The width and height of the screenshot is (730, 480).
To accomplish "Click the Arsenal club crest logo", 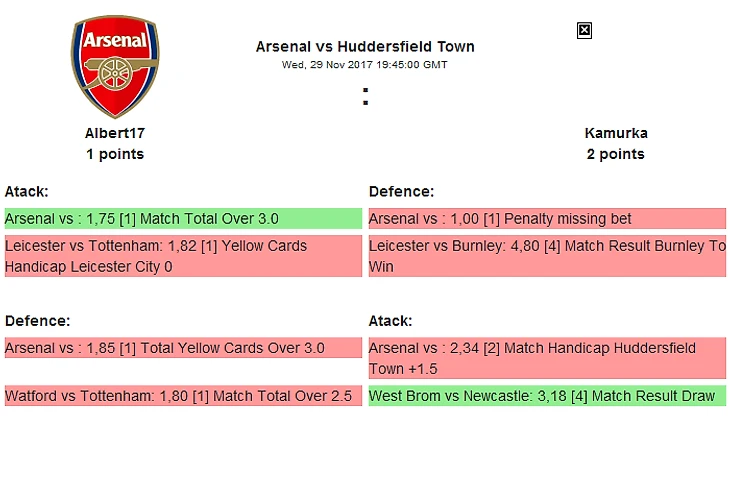I will click(115, 67).
